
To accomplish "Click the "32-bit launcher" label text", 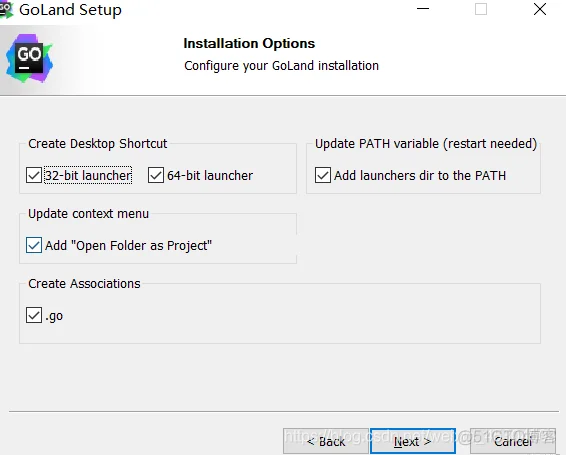I will pyautogui.click(x=88, y=175).
